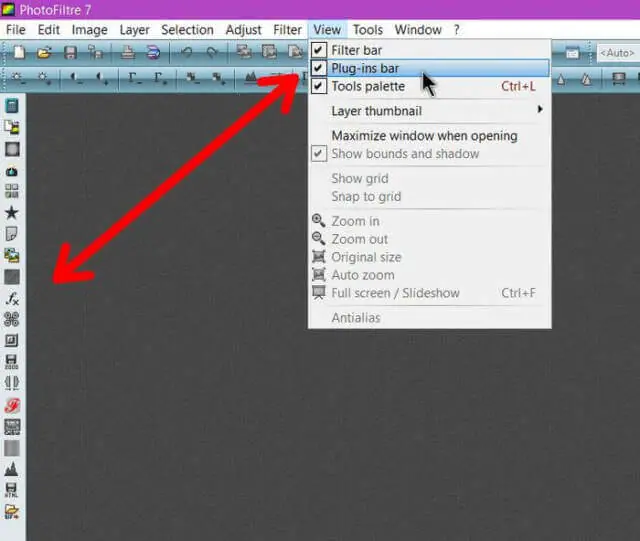640x541 pixels.
Task: Open the Tools menu
Action: tap(368, 30)
